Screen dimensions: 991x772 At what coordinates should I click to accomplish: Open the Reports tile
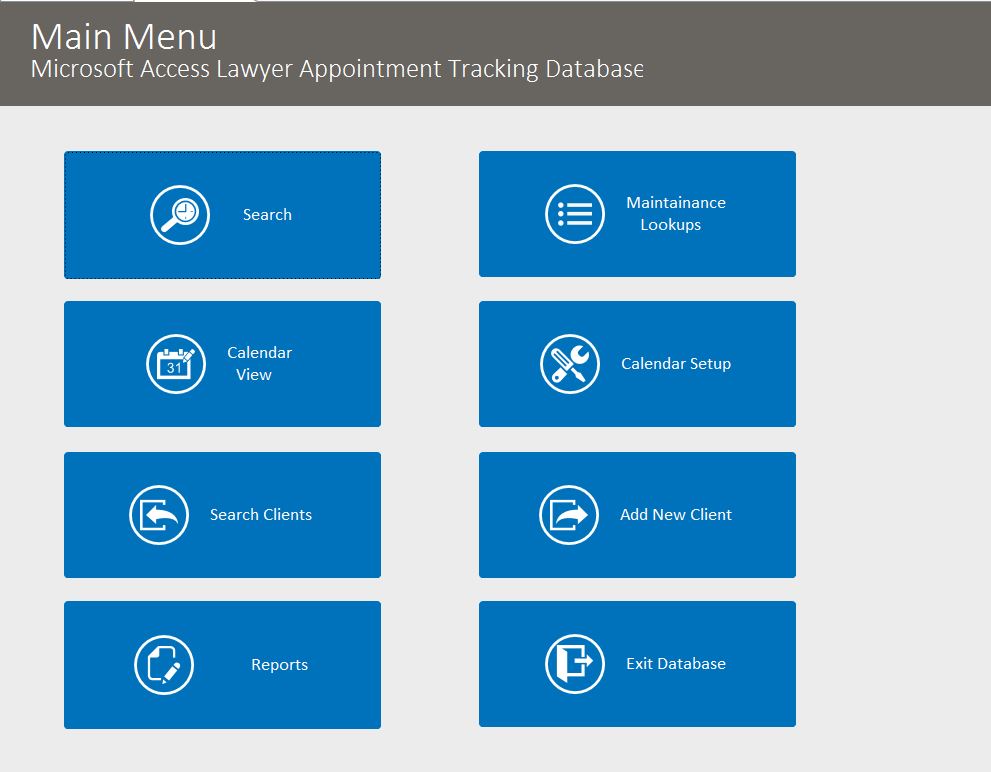coord(222,665)
